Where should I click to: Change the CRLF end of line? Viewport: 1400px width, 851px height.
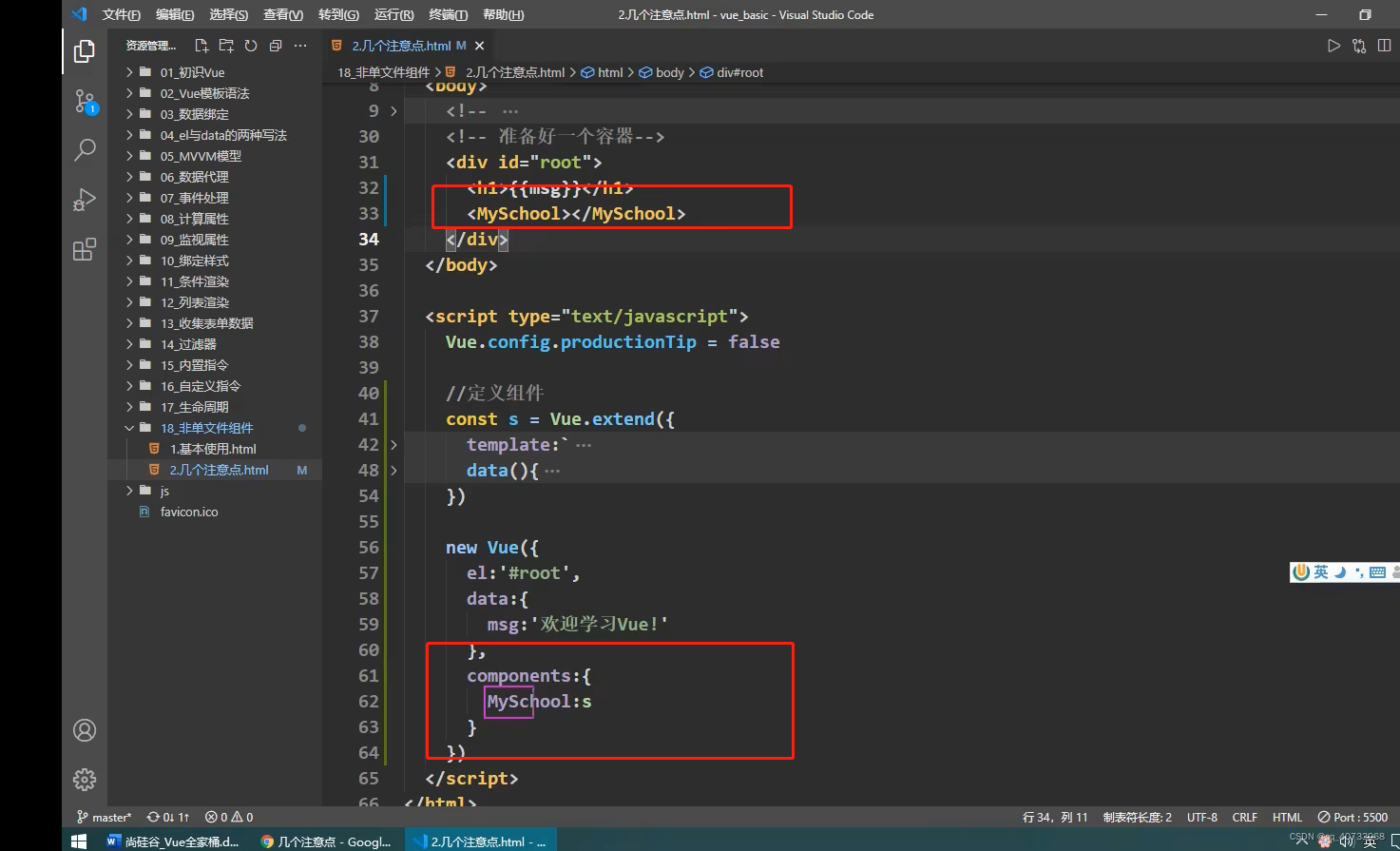pos(1245,817)
